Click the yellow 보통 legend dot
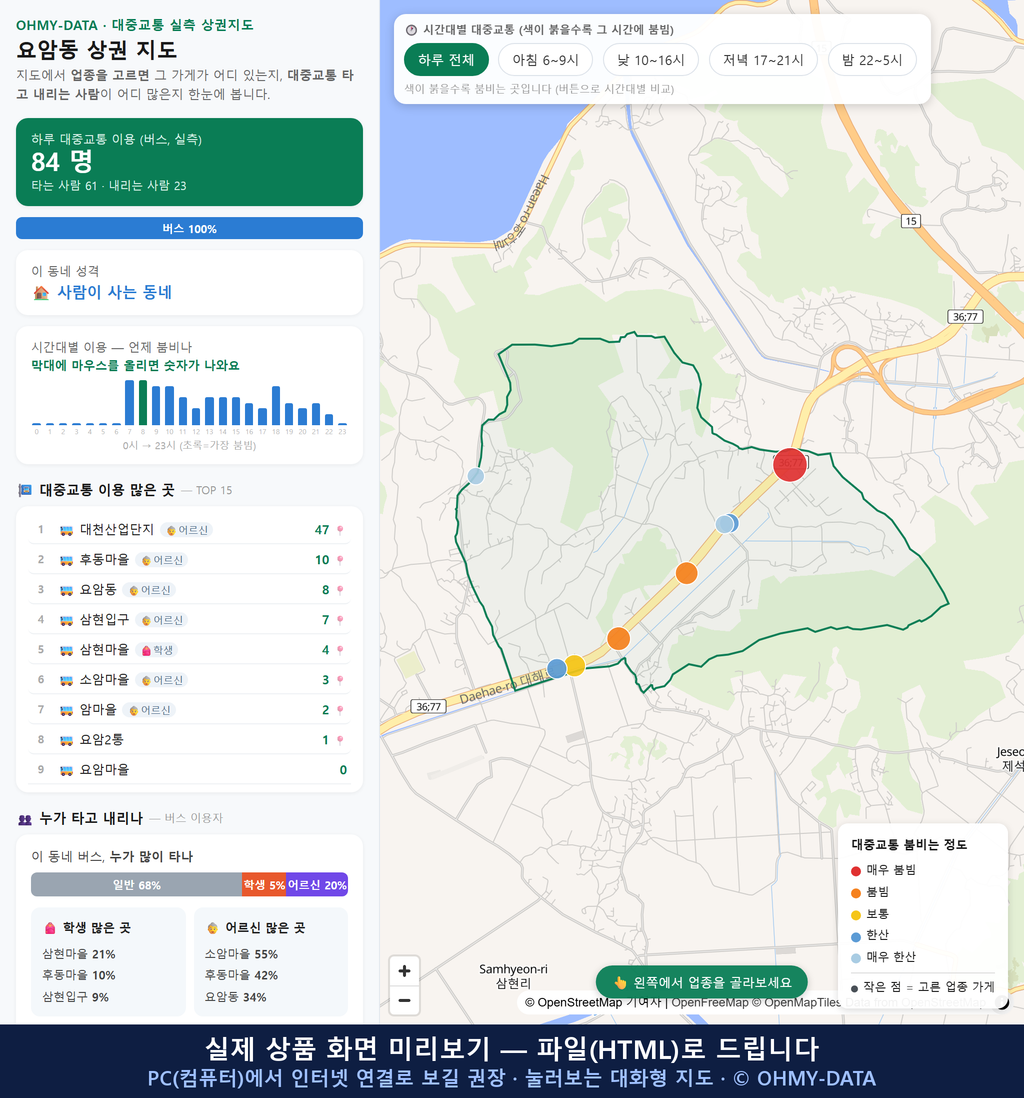Screen dimensions: 1024x1098 coord(856,915)
